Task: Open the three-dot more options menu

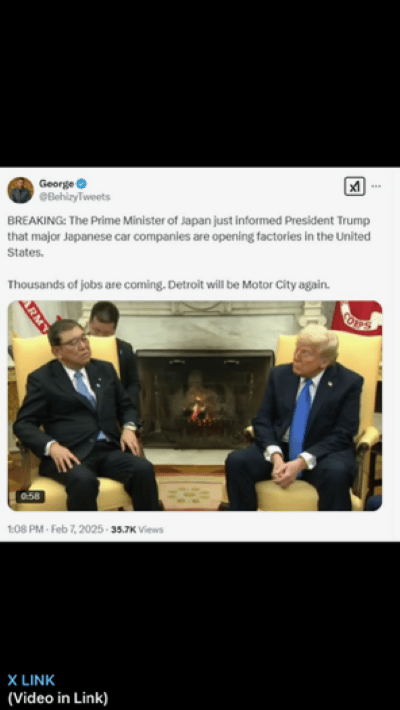Action: click(x=376, y=186)
